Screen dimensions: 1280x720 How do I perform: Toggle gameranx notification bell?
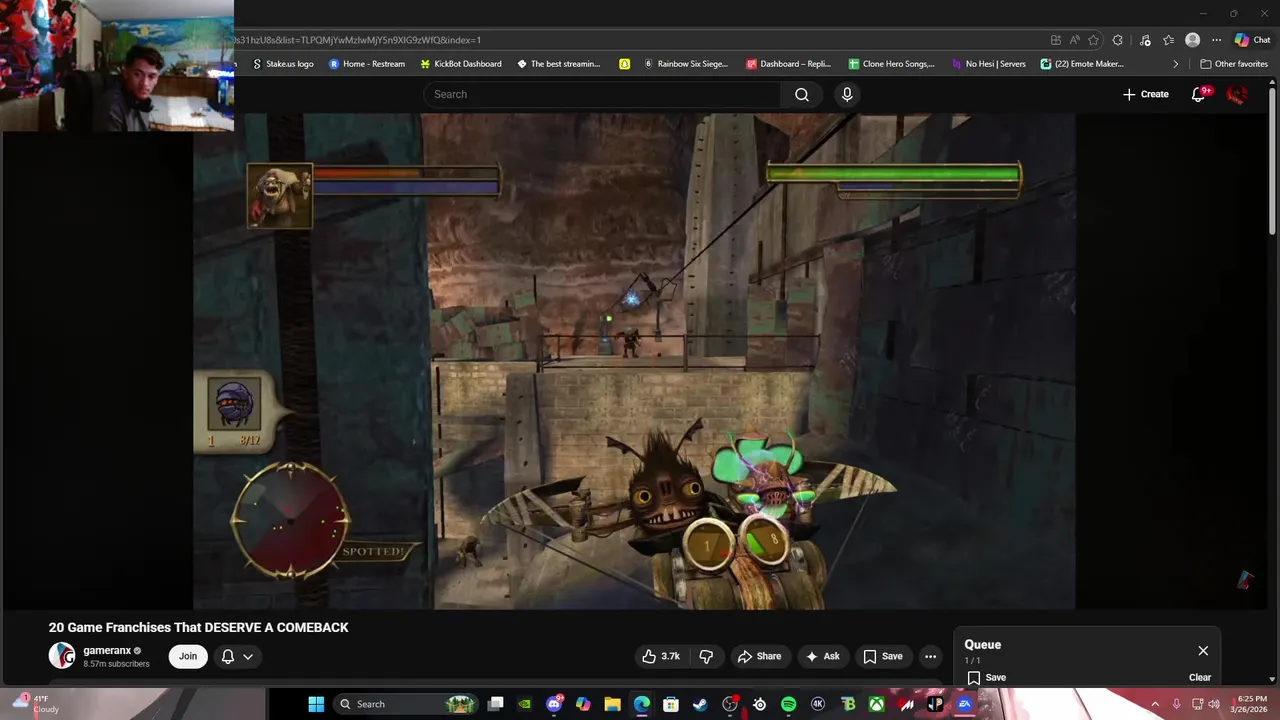tap(228, 656)
